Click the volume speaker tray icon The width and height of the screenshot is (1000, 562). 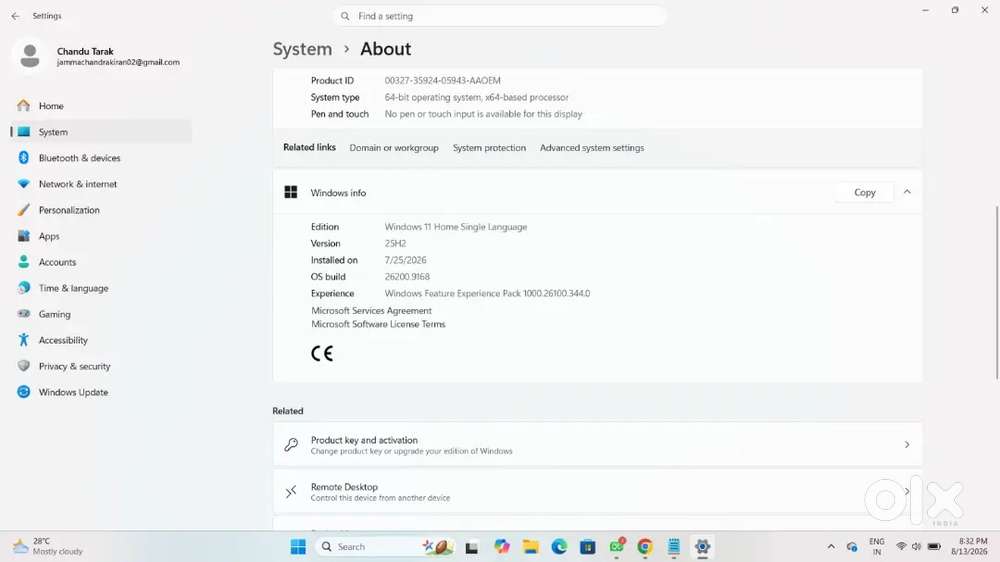coord(916,547)
